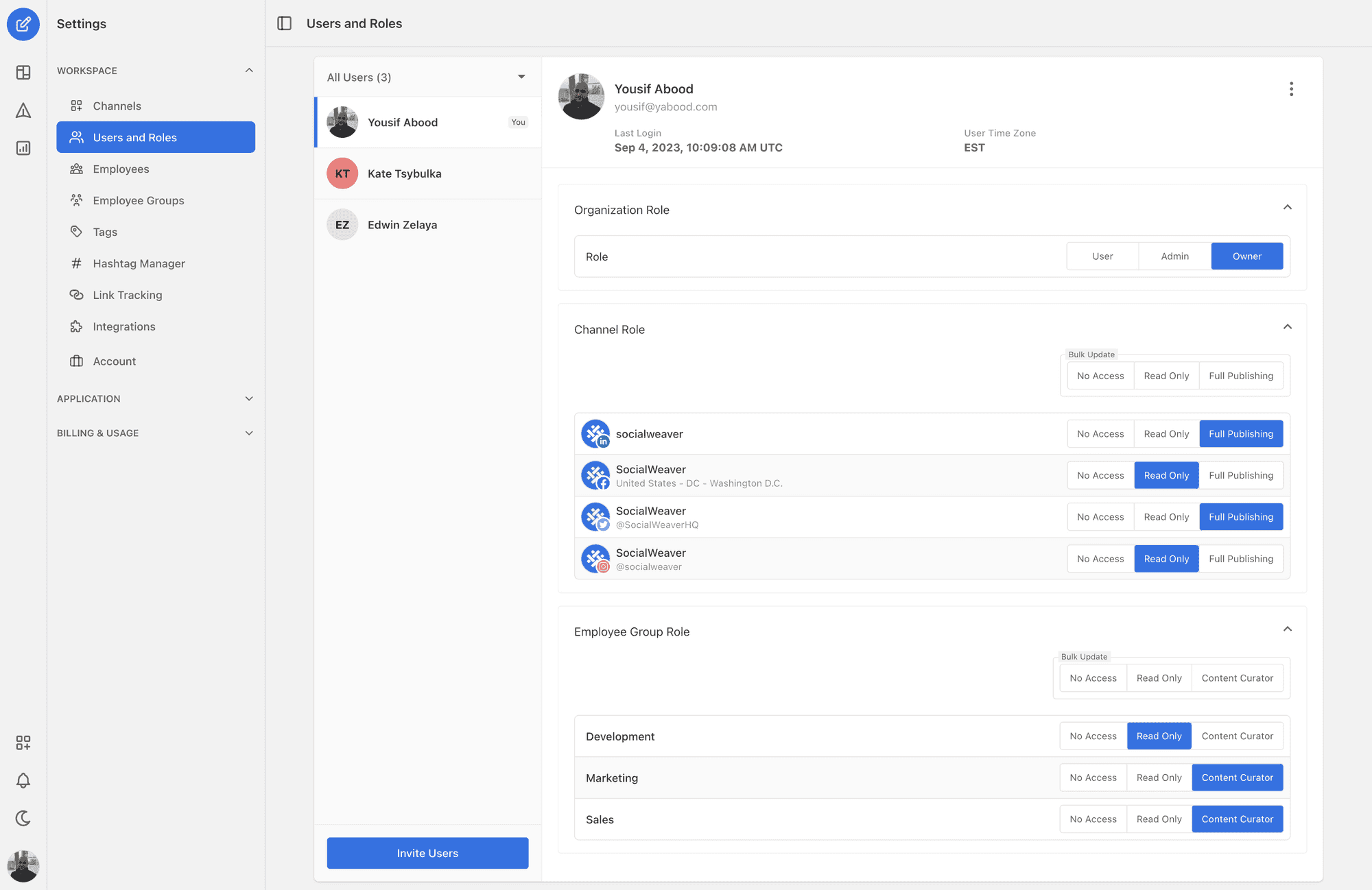Go to Employee Groups page
Image resolution: width=1372 pixels, height=890 pixels.
pos(156,200)
